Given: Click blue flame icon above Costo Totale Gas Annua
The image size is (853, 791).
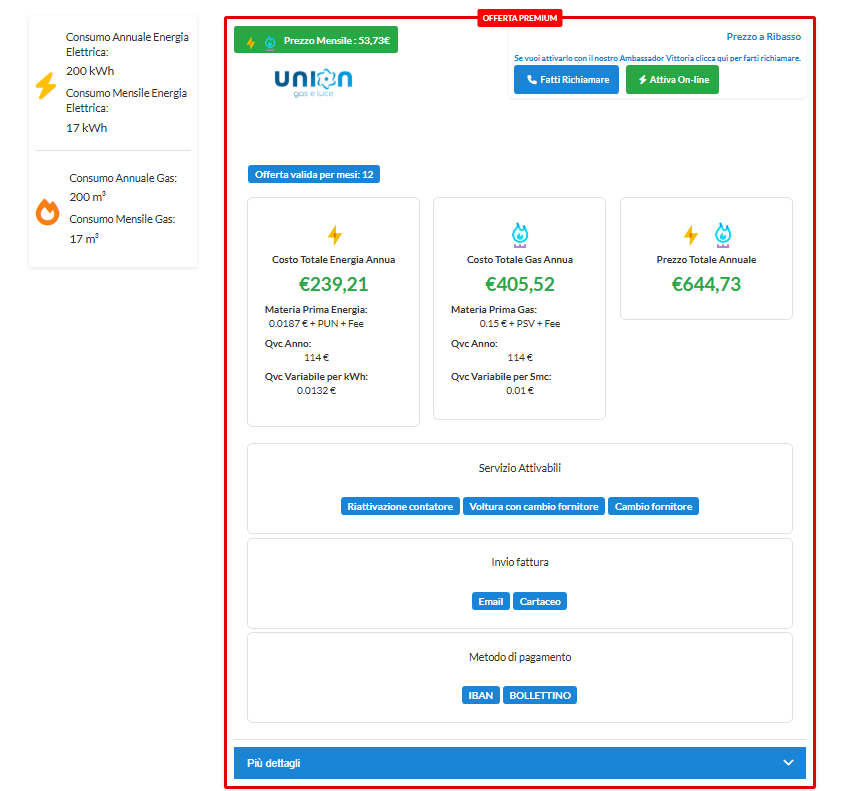Looking at the screenshot, I should coord(520,234).
